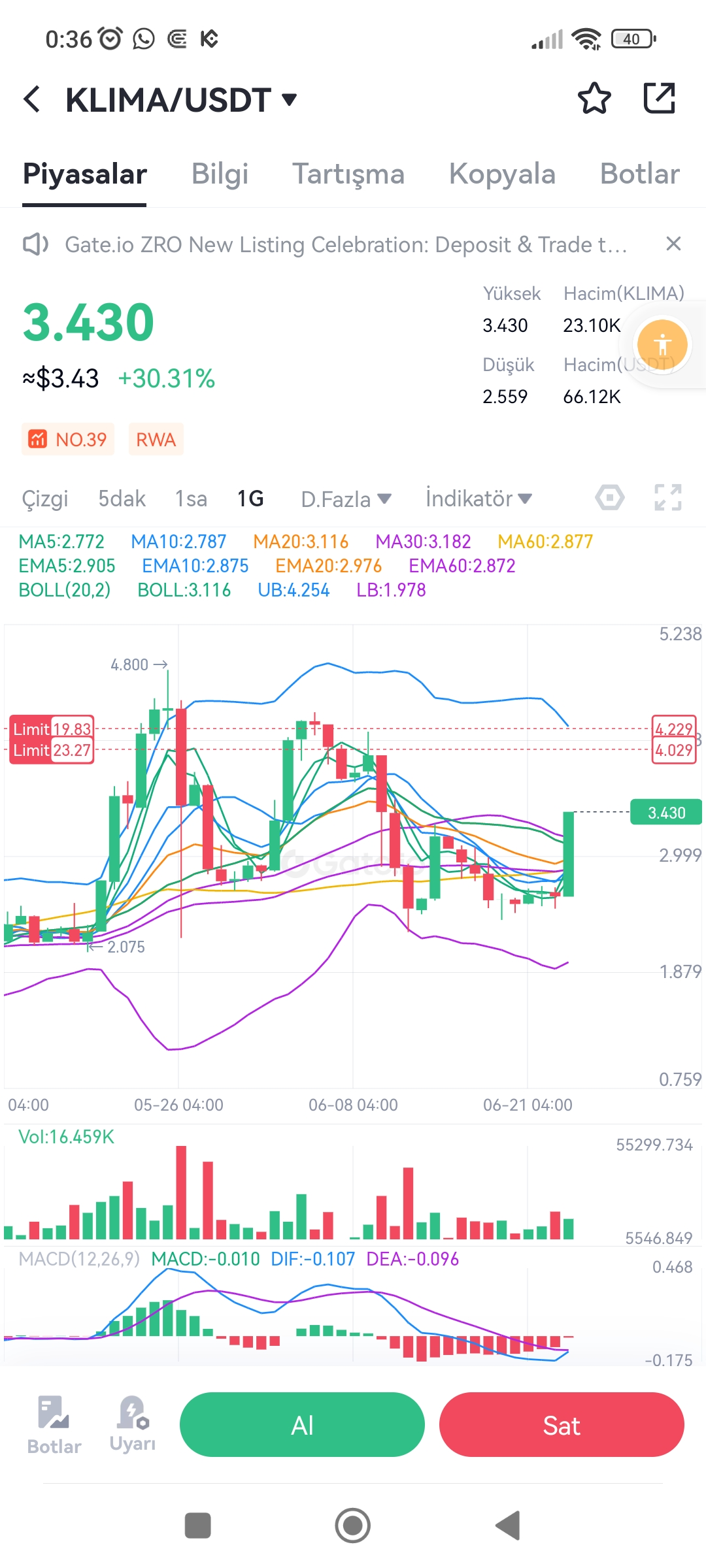Open the Botlar top tab
This screenshot has height=1568, width=706.
click(640, 174)
